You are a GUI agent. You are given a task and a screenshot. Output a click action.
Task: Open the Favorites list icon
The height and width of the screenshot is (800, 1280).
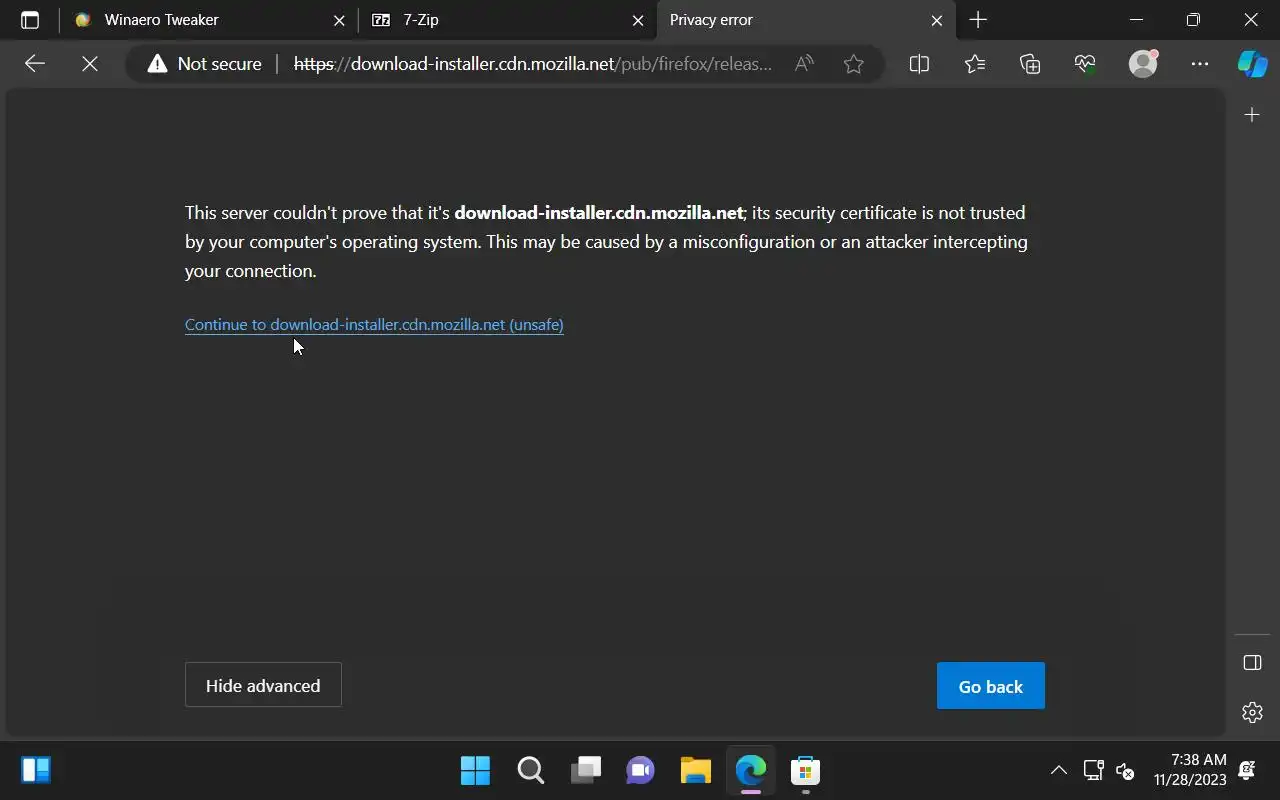[975, 64]
